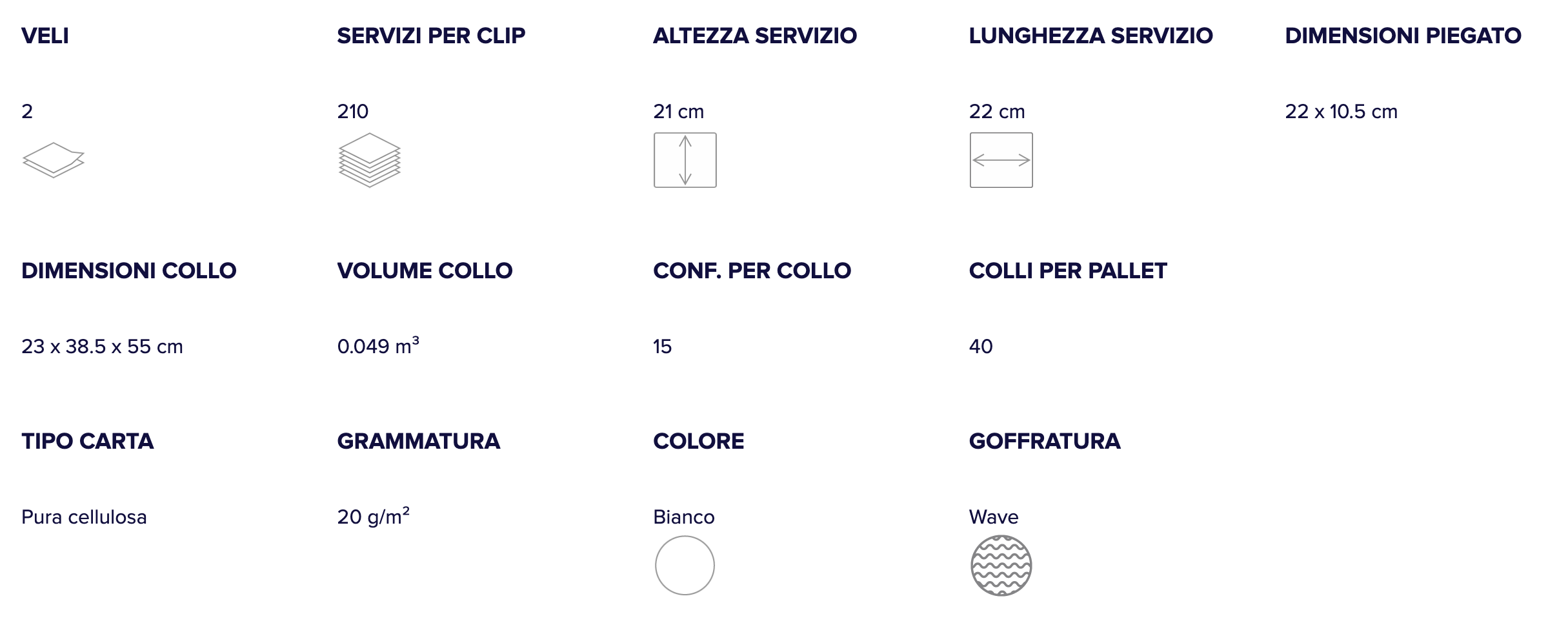Click the COLLI PER PALLET heading
The image size is (1568, 625).
[1068, 271]
